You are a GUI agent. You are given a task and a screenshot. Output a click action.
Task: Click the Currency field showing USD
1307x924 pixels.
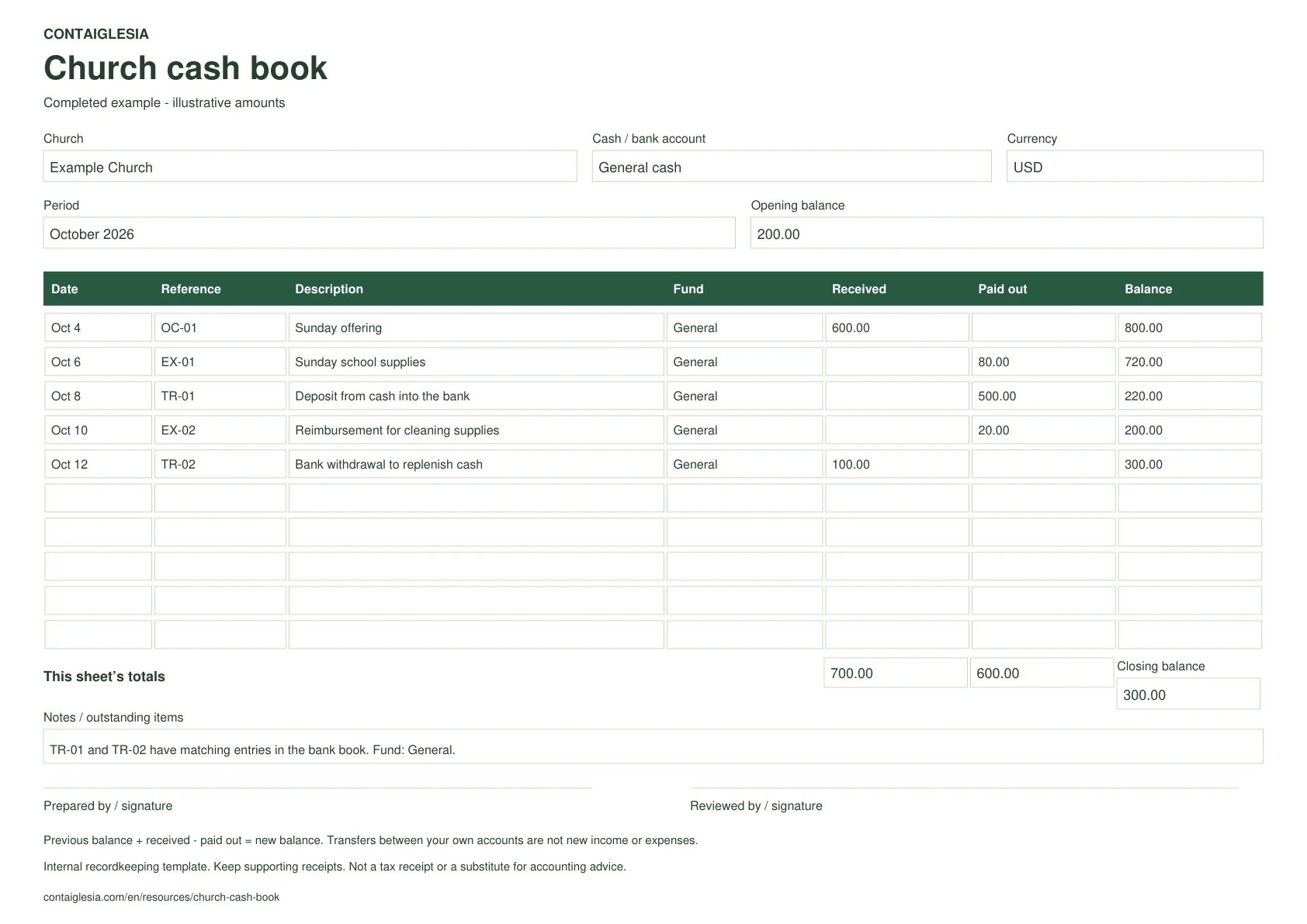click(x=1135, y=167)
